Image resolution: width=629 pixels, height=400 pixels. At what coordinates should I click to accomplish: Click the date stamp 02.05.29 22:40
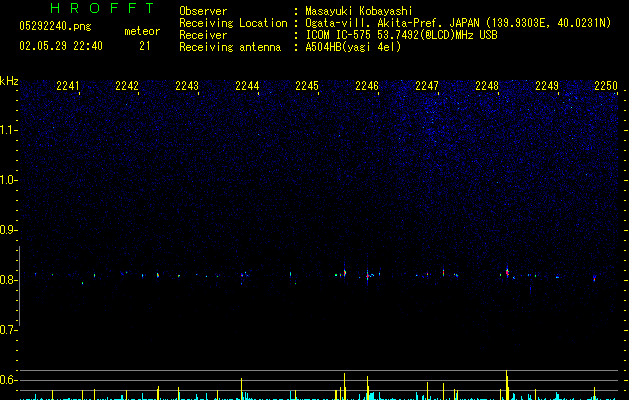point(61,46)
